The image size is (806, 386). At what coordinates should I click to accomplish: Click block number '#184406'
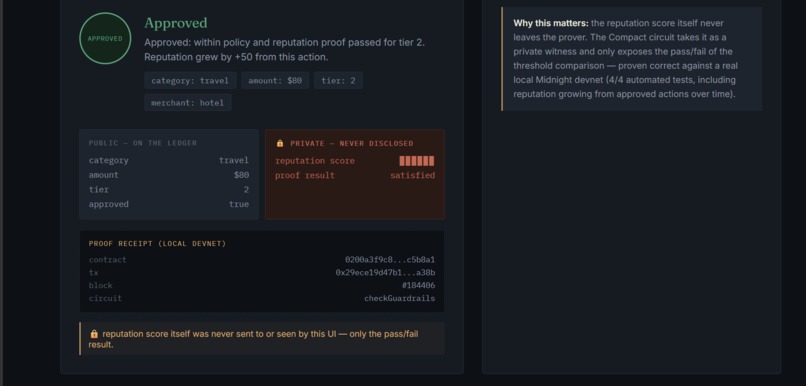point(418,285)
